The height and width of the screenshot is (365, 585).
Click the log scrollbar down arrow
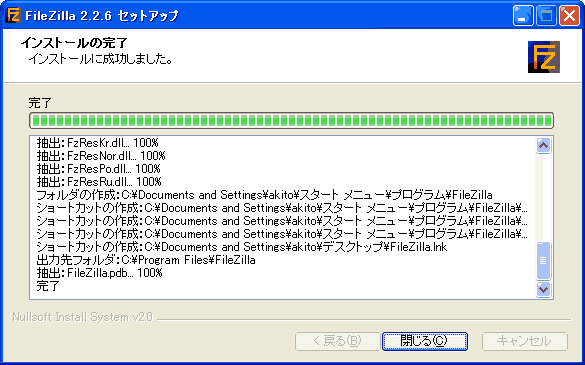tap(543, 289)
